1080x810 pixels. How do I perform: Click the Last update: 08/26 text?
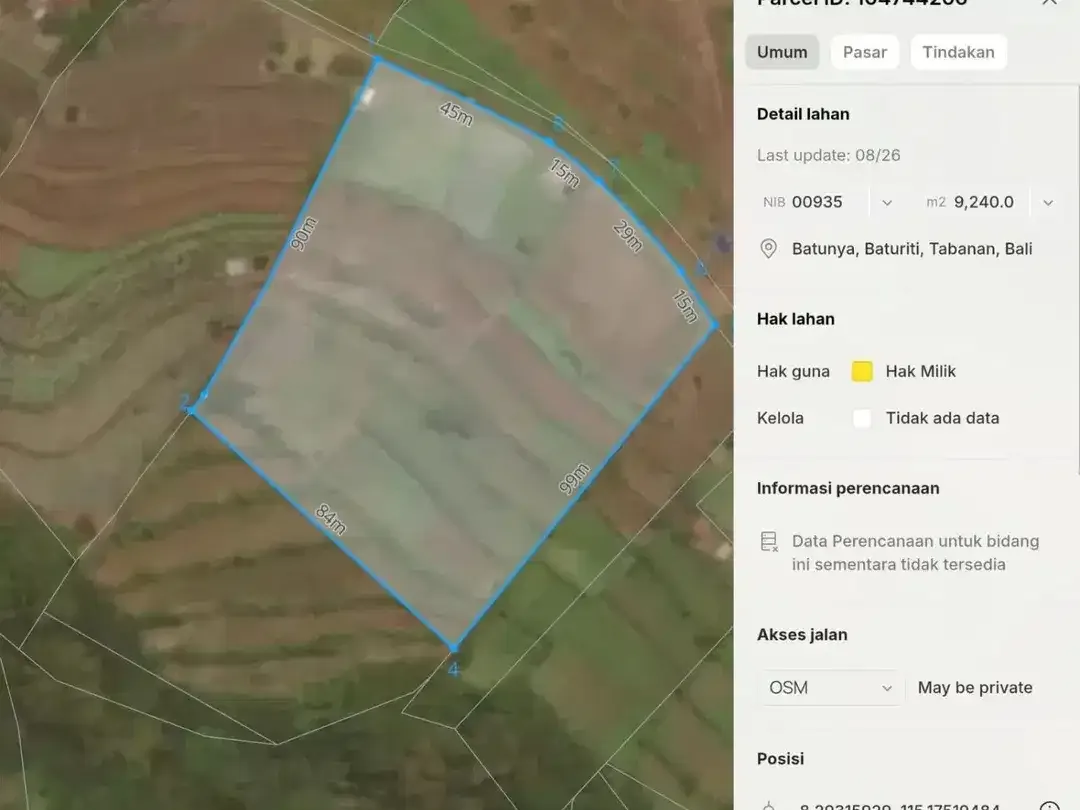(829, 155)
